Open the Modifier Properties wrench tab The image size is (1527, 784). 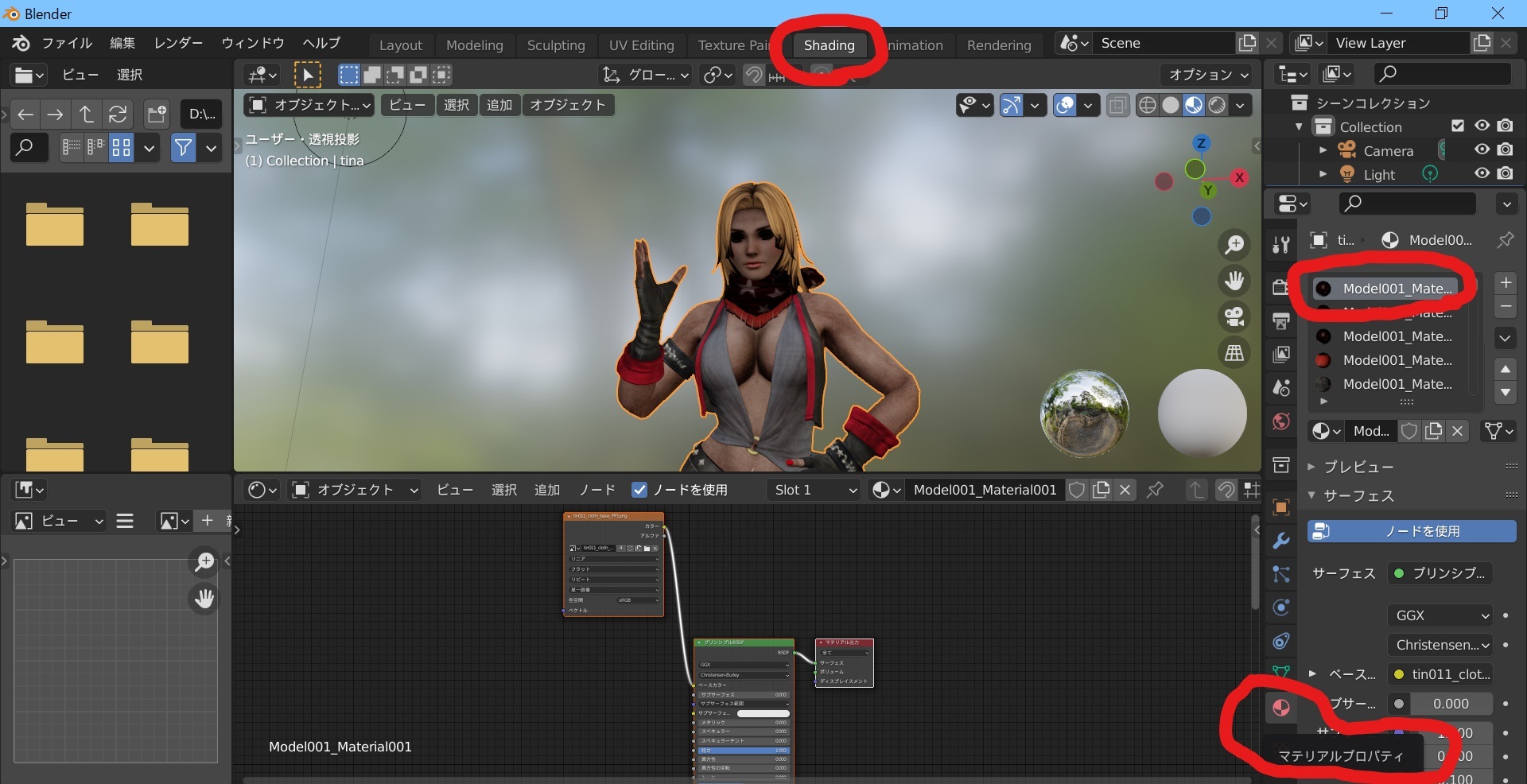[1280, 541]
